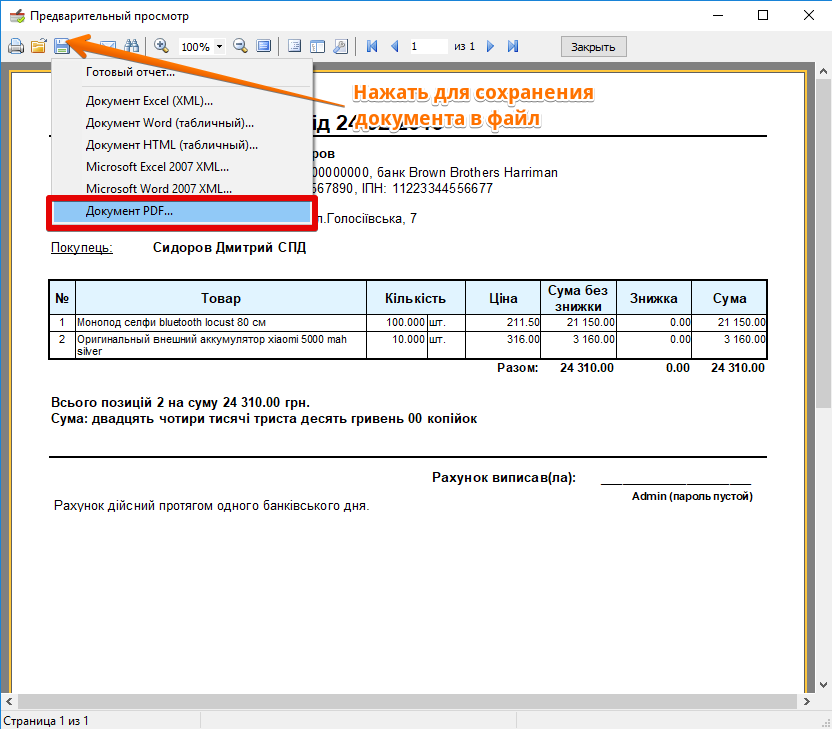Click the Ціна column header
Screen dimensions: 832x729
coord(503,298)
